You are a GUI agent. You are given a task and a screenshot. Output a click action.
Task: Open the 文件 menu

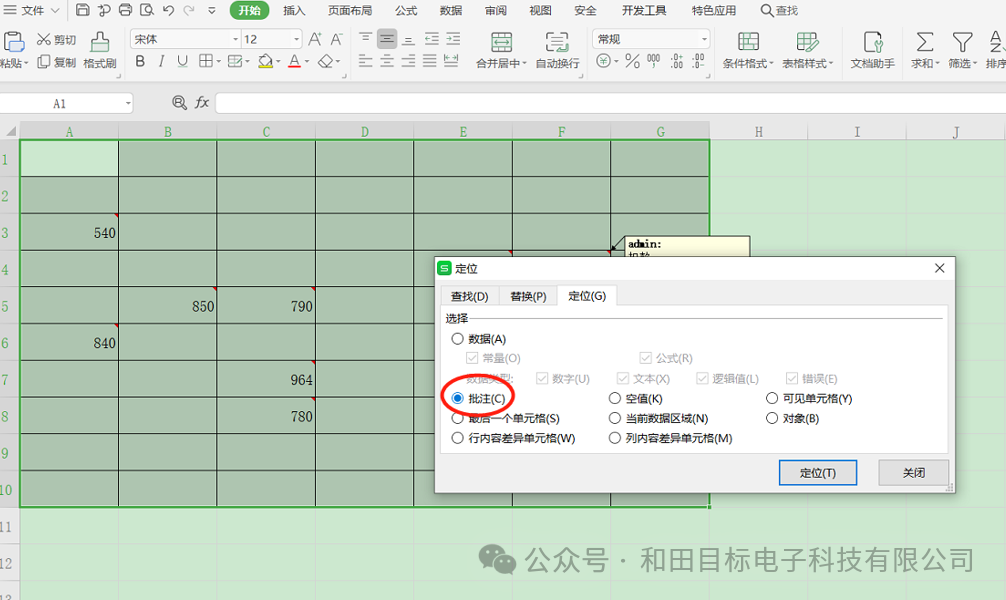31,10
